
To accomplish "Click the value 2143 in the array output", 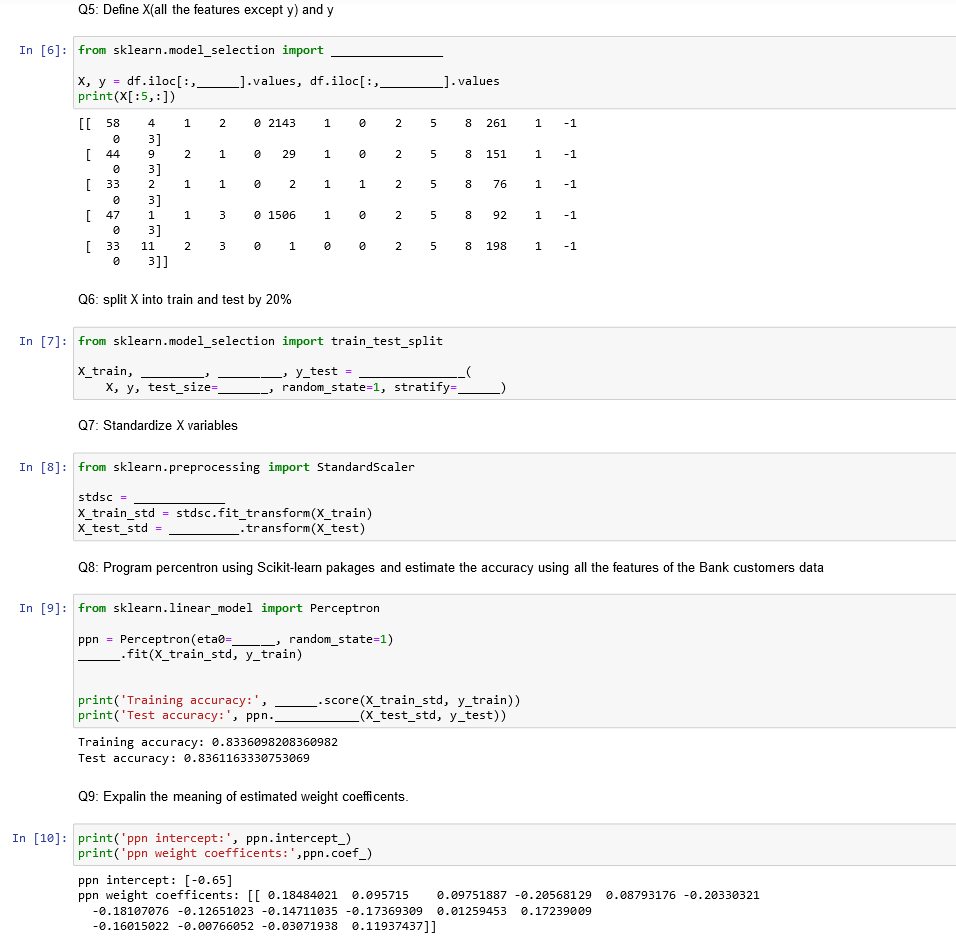I will point(282,123).
